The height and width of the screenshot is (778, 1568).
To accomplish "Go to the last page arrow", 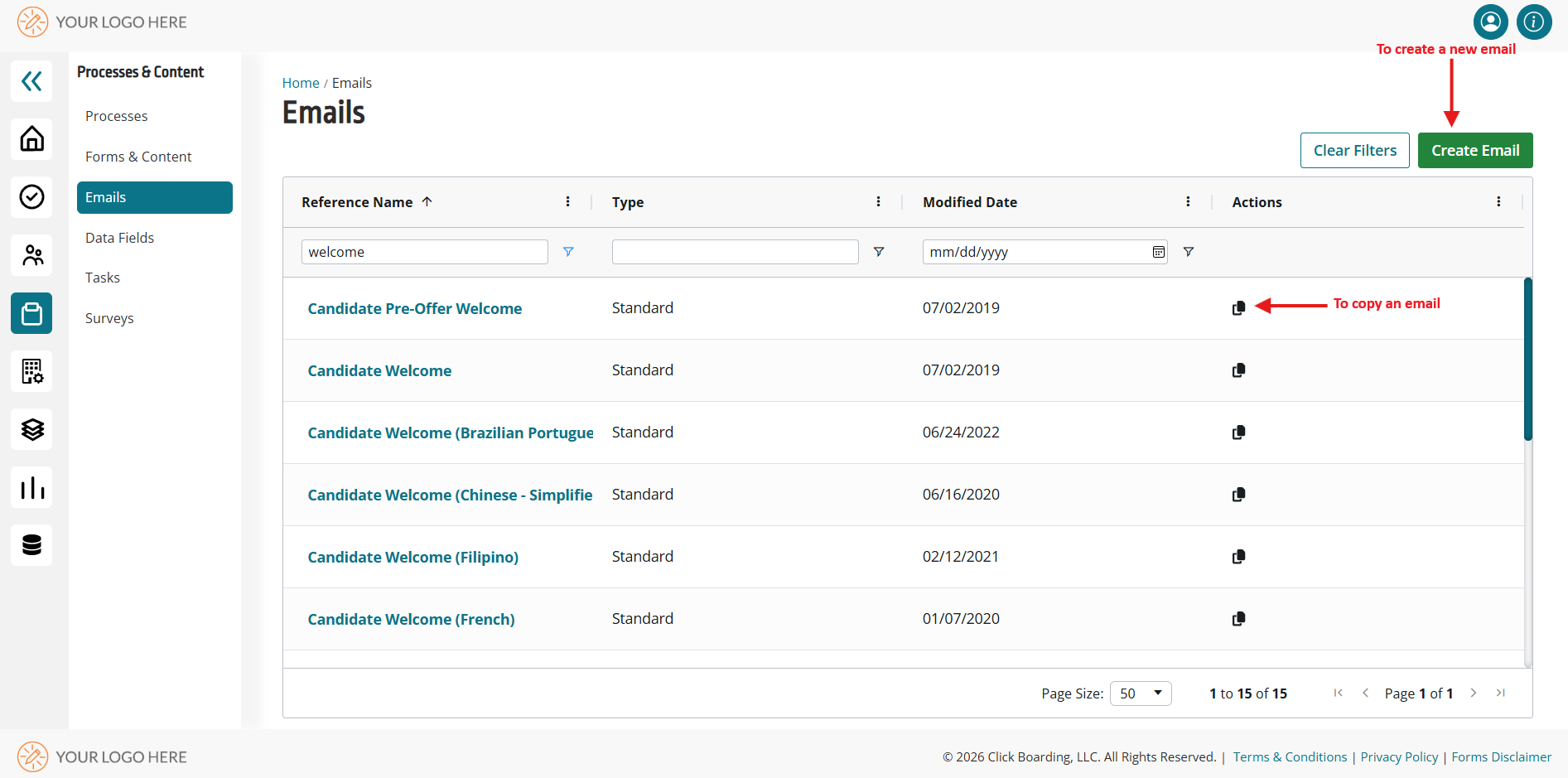I will tap(1500, 693).
